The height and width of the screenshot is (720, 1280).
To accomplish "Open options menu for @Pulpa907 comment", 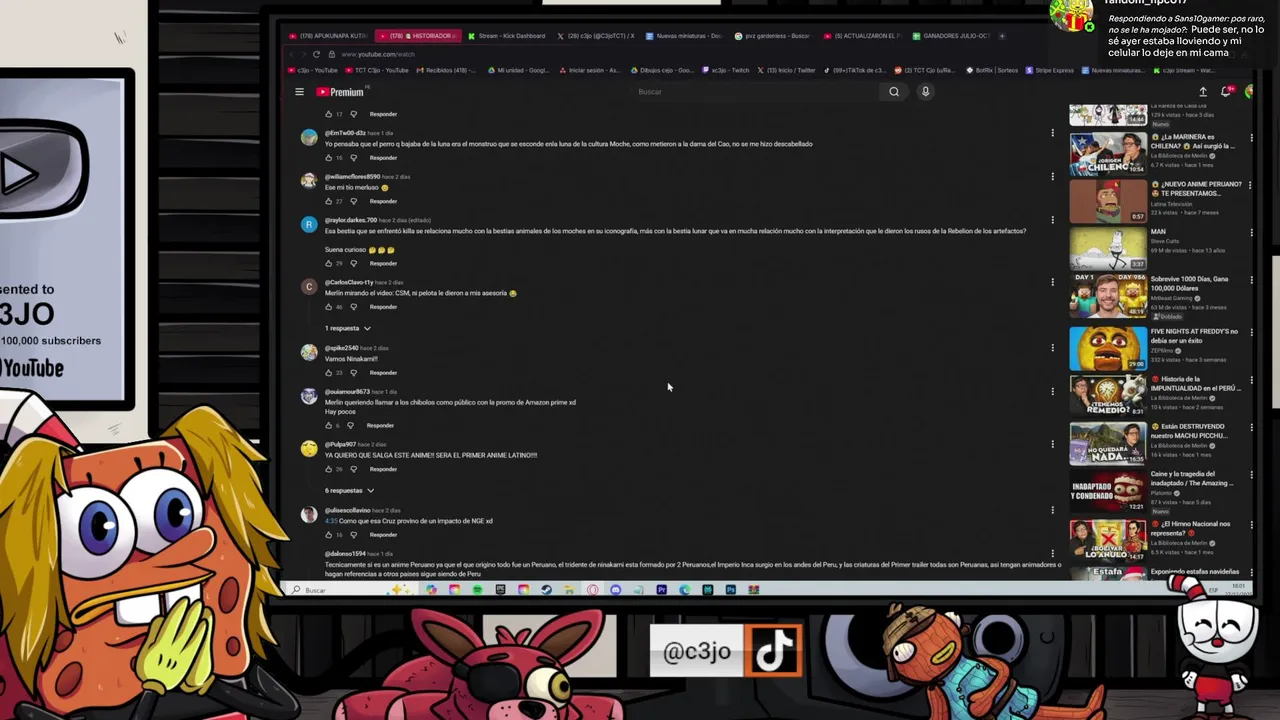I will point(1052,444).
